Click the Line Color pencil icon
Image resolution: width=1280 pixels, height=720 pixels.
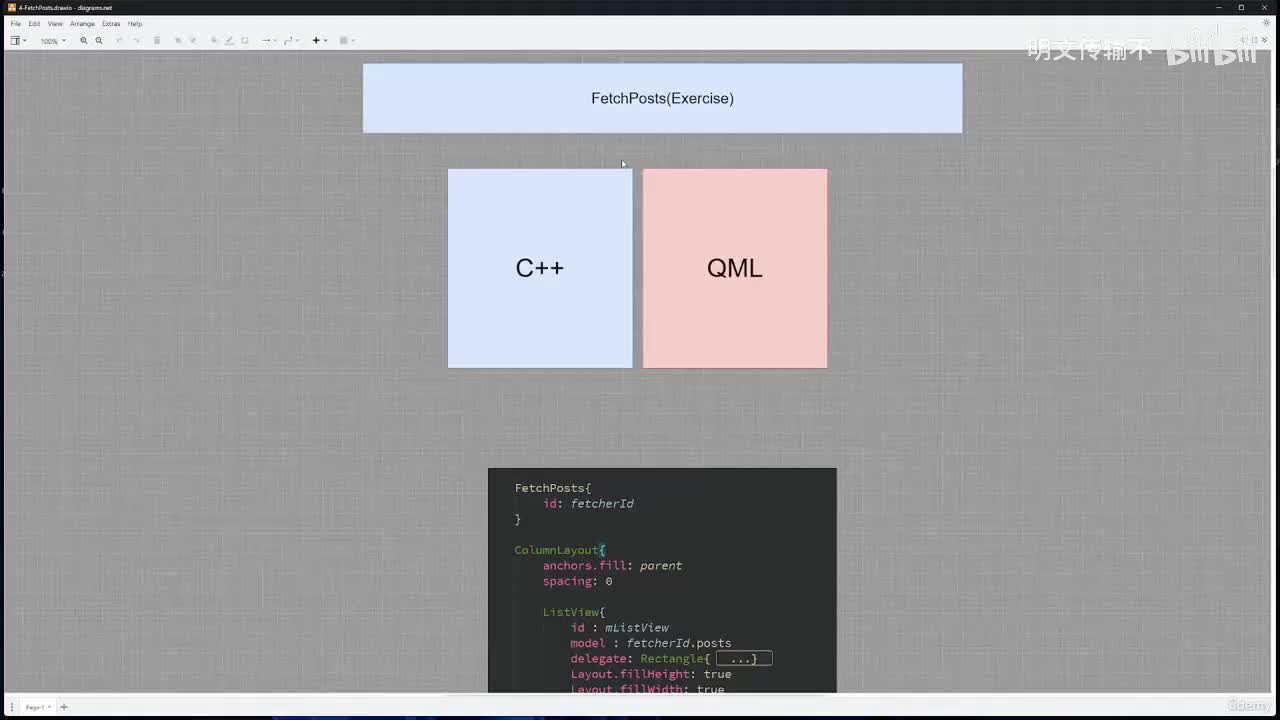pos(229,41)
